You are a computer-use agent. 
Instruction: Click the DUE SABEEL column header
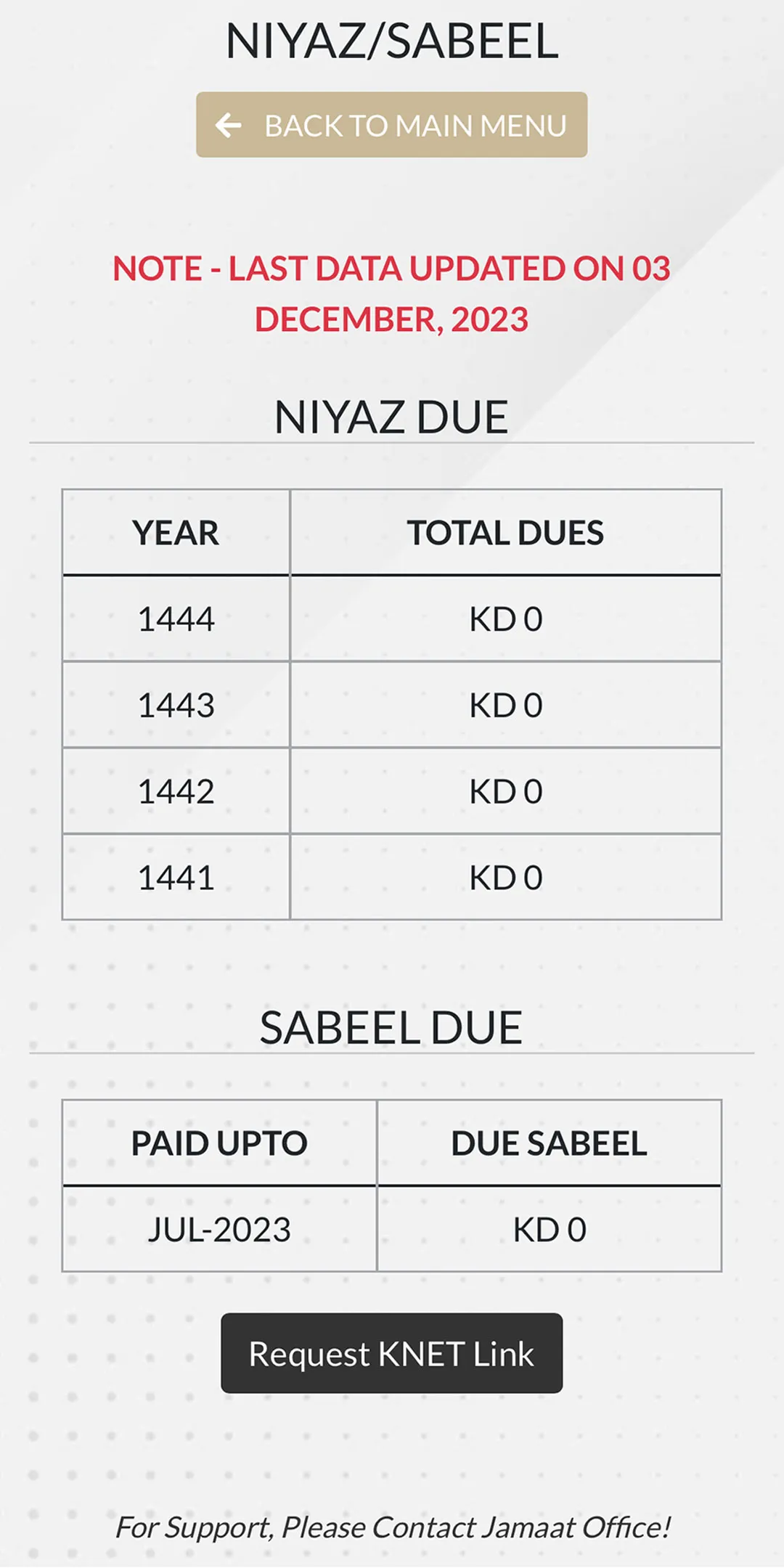pos(549,1143)
